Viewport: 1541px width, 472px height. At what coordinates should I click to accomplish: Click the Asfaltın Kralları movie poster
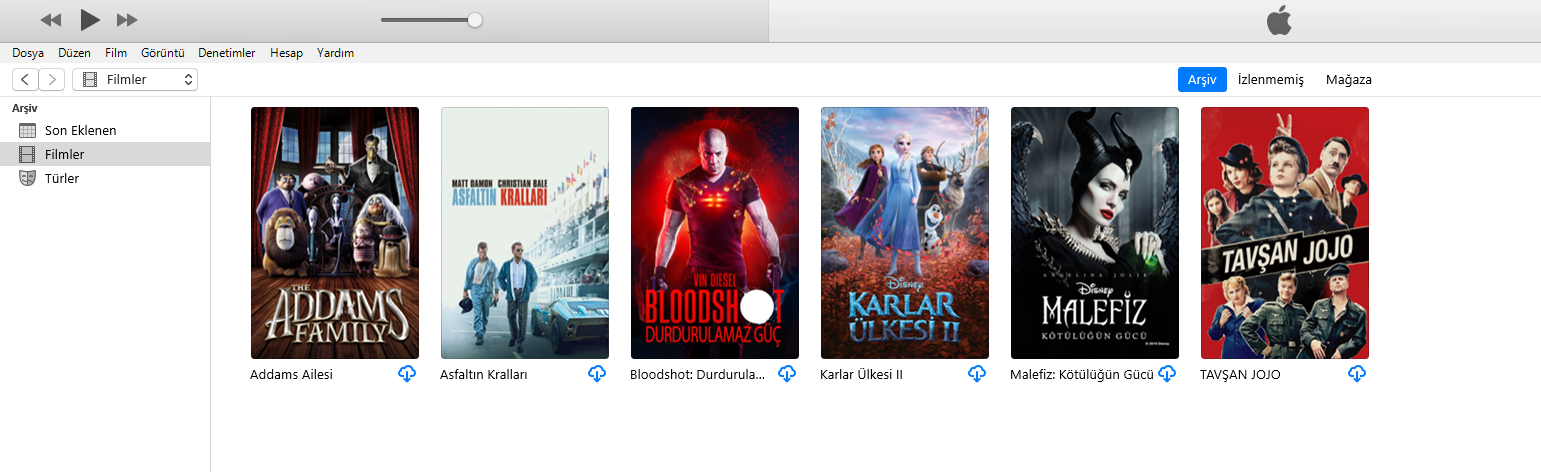coord(525,233)
